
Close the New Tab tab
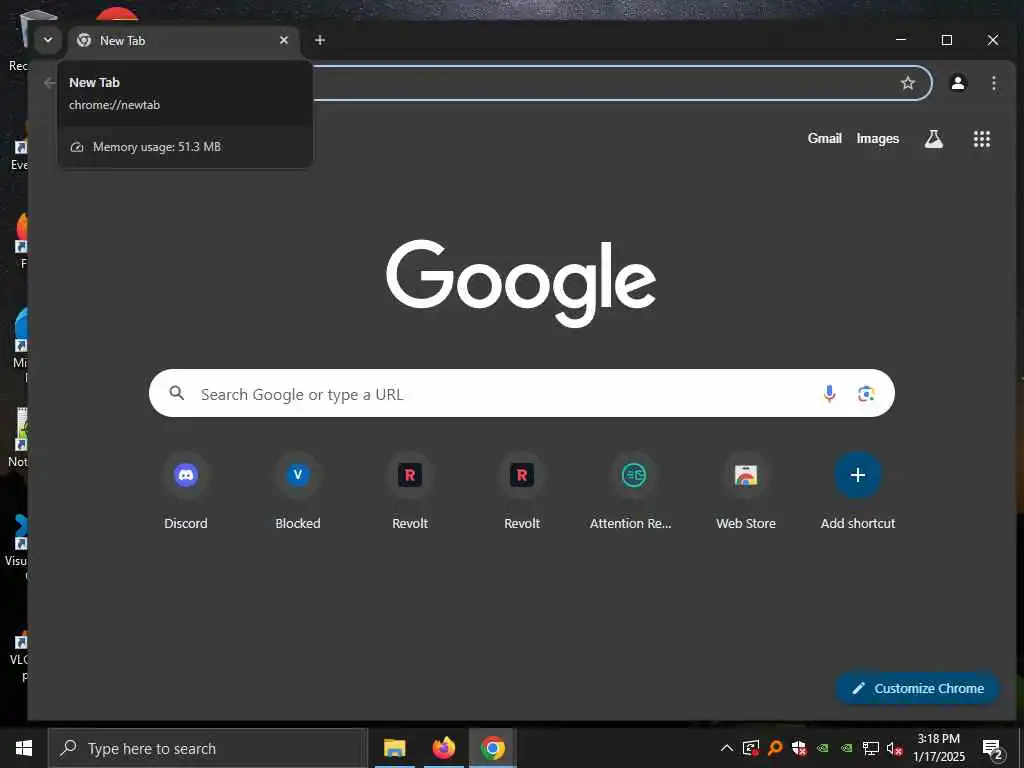click(283, 40)
